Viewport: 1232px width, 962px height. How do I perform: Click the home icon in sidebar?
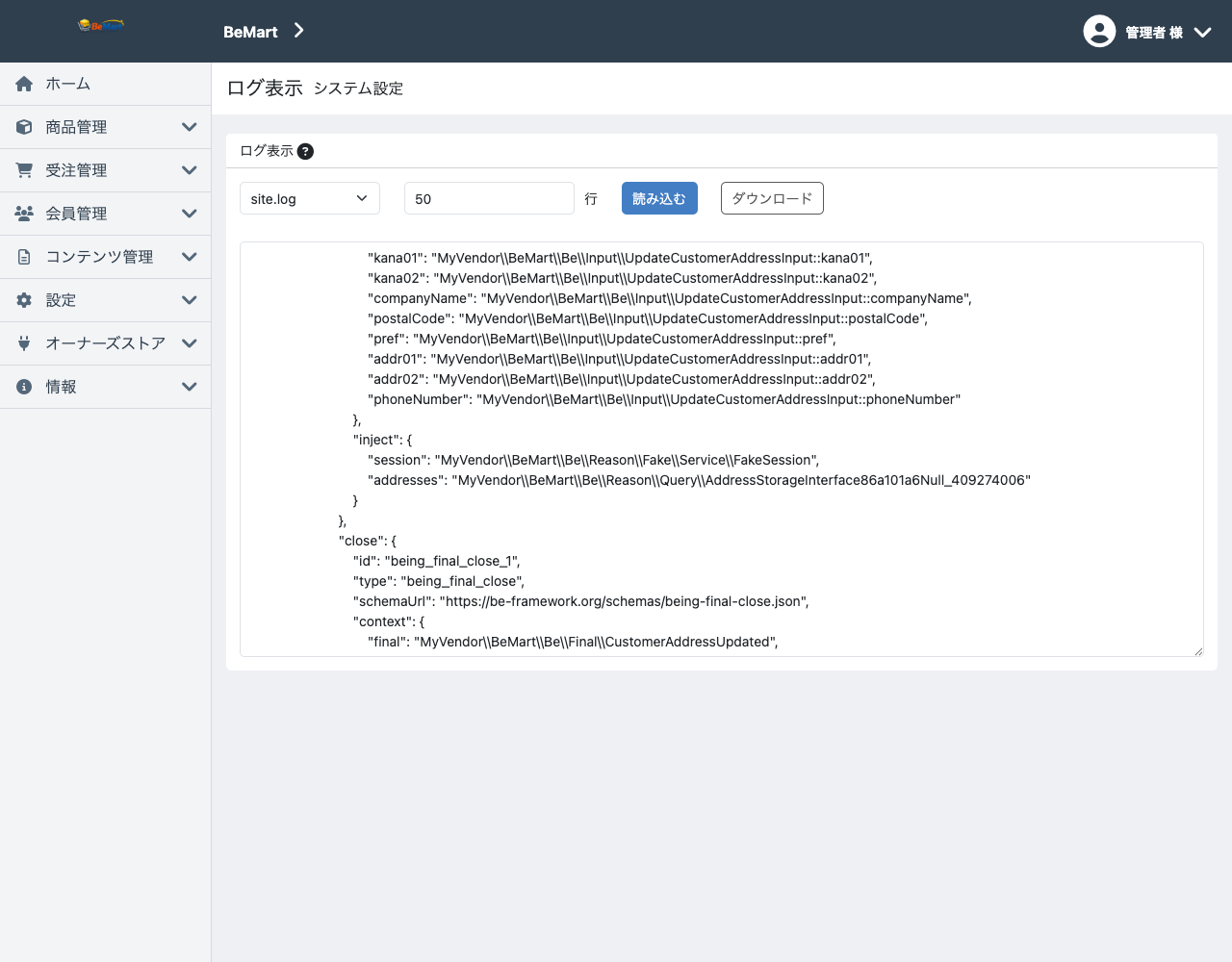tap(24, 84)
